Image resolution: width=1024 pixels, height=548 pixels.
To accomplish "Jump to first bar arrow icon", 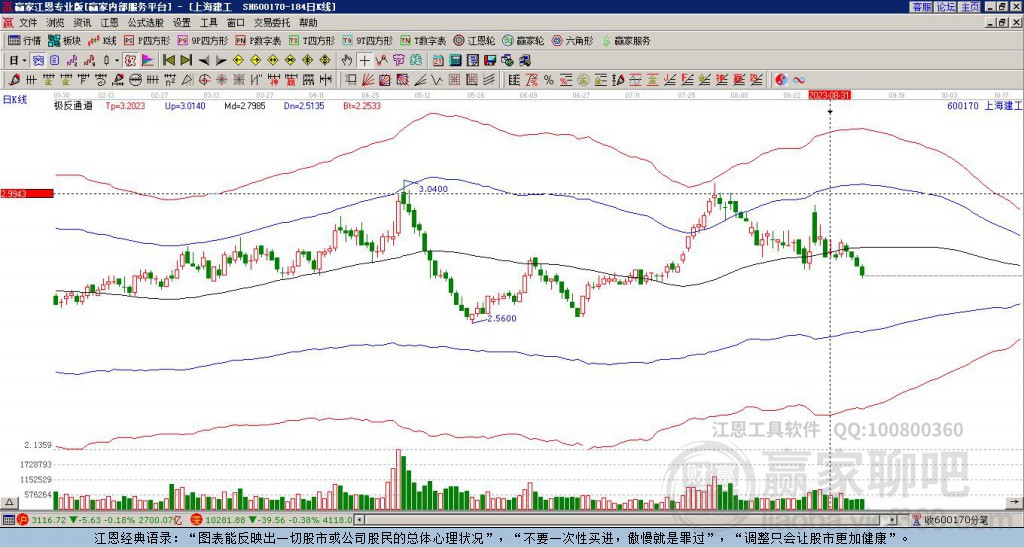I will [x=169, y=60].
